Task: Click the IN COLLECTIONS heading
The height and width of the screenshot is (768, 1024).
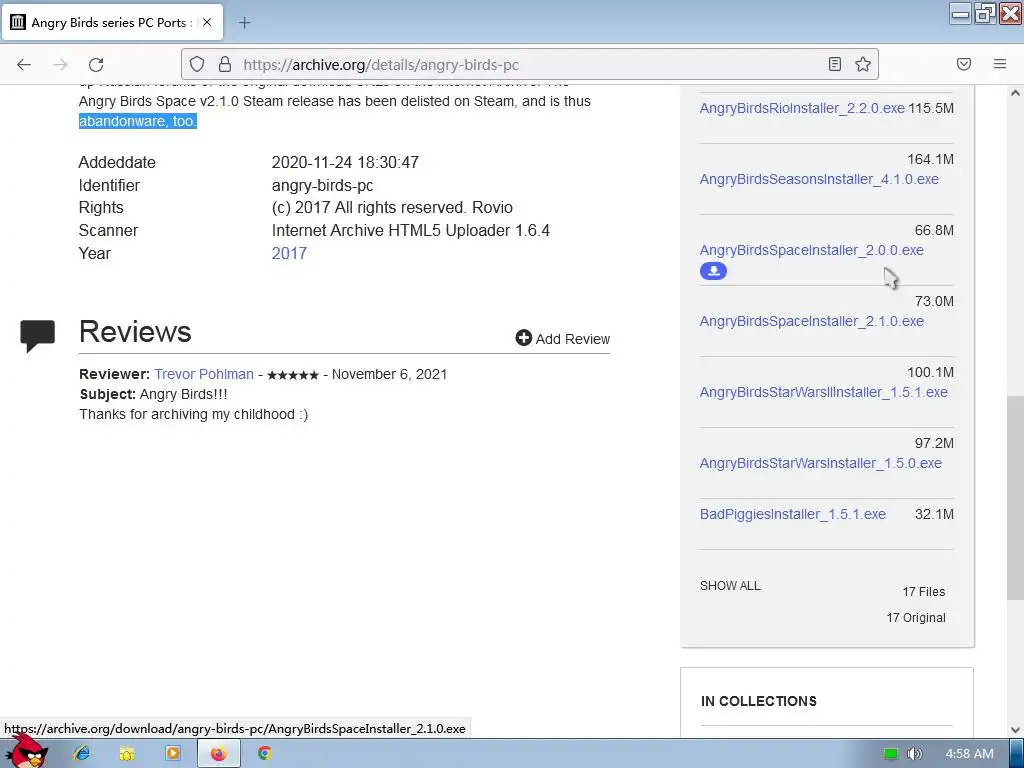Action: tap(759, 701)
